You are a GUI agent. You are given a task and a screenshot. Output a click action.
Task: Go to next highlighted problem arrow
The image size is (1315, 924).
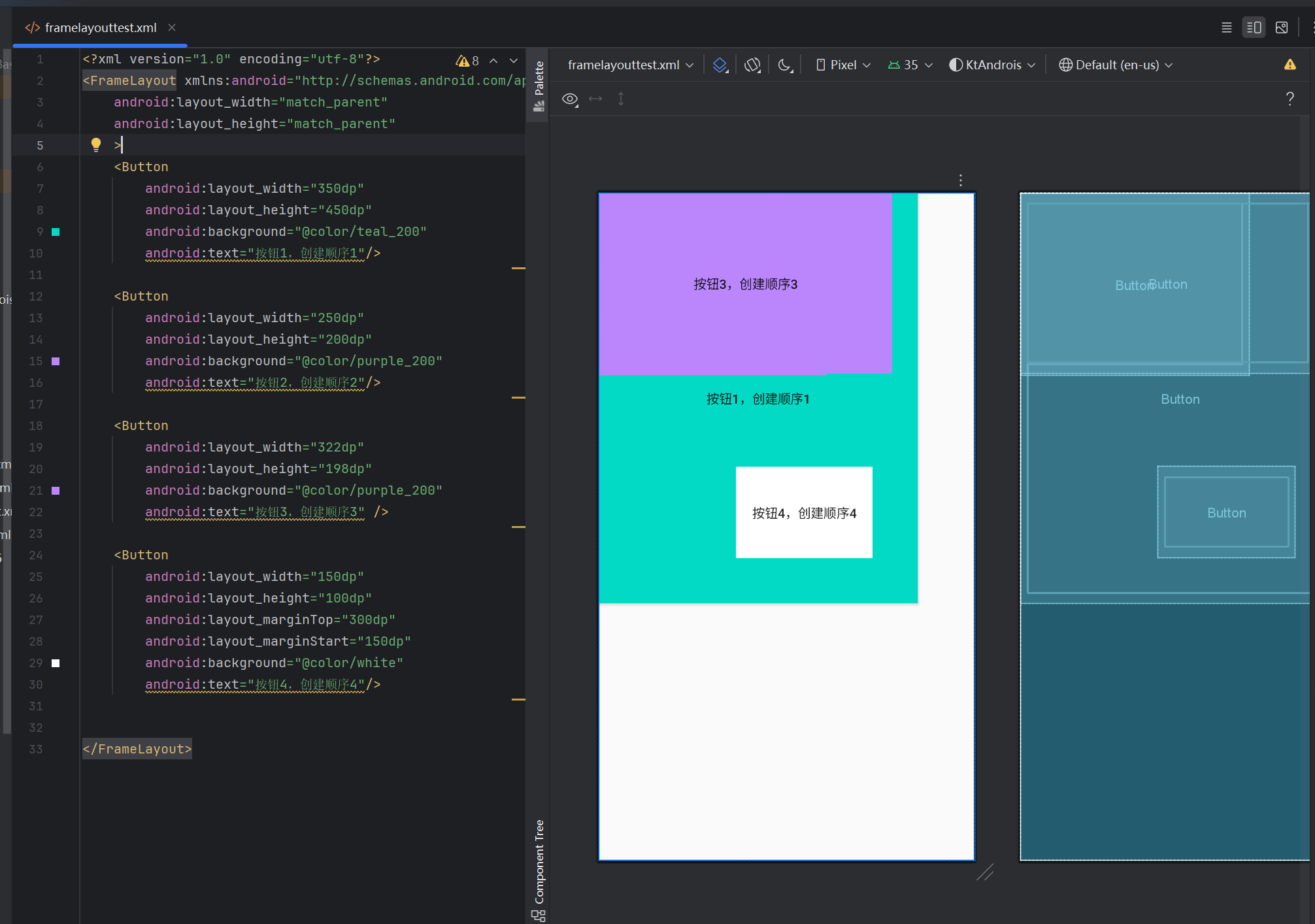click(514, 61)
